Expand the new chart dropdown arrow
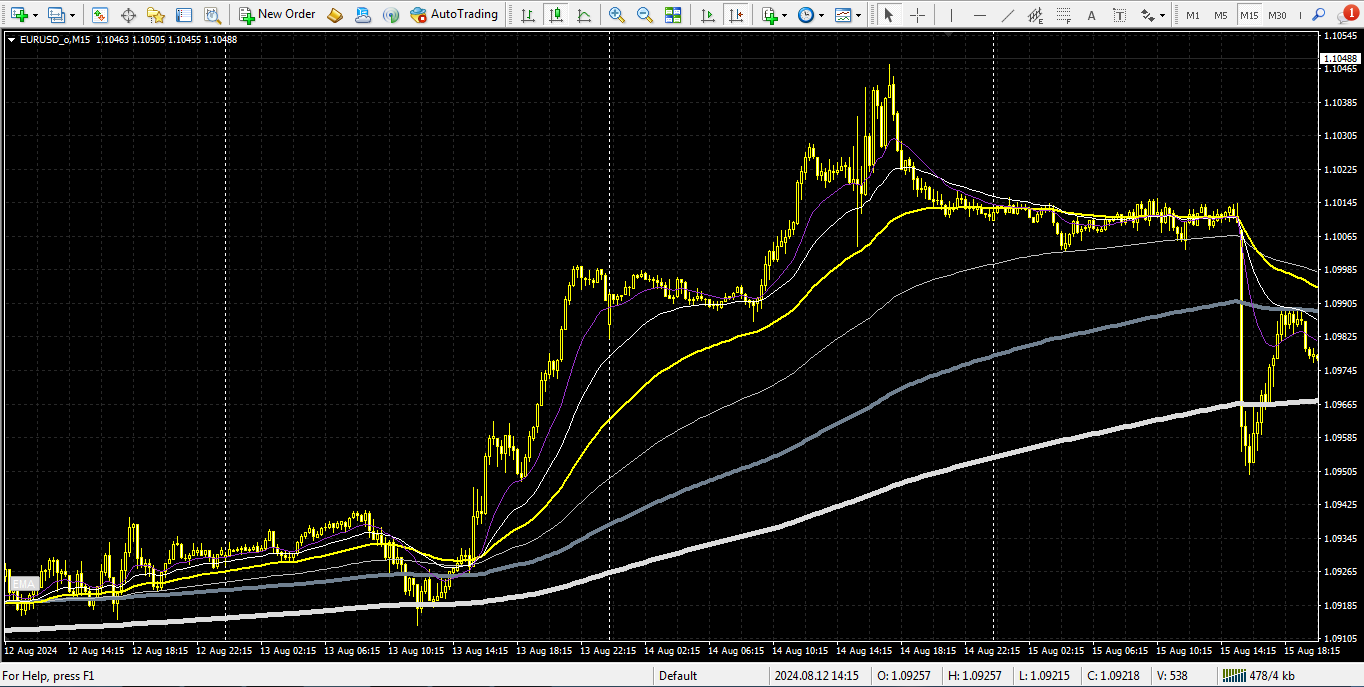1364x687 pixels. [x=35, y=15]
